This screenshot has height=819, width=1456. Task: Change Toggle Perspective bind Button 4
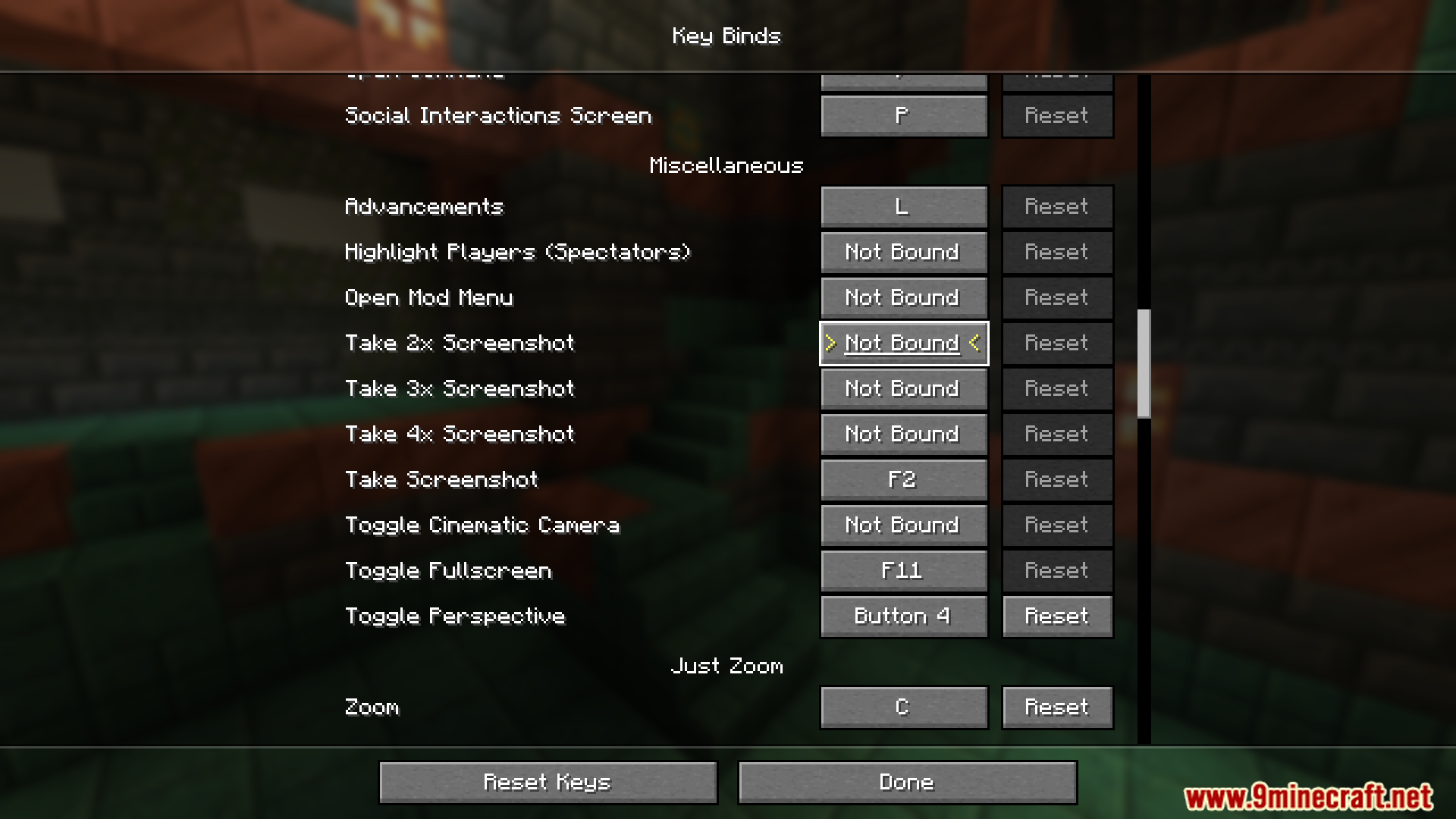click(x=904, y=616)
